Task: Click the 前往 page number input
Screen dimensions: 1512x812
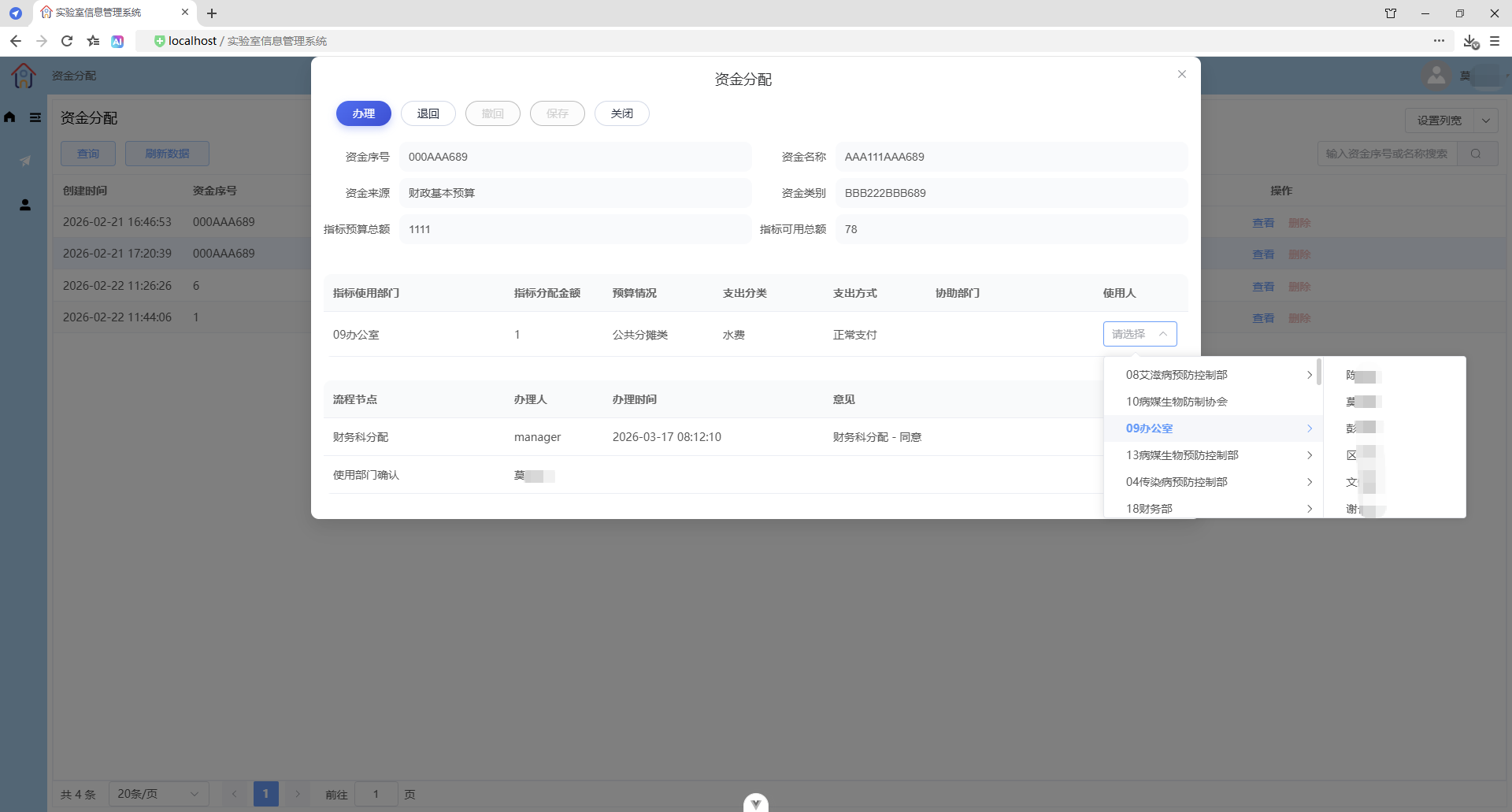Action: pos(376,794)
